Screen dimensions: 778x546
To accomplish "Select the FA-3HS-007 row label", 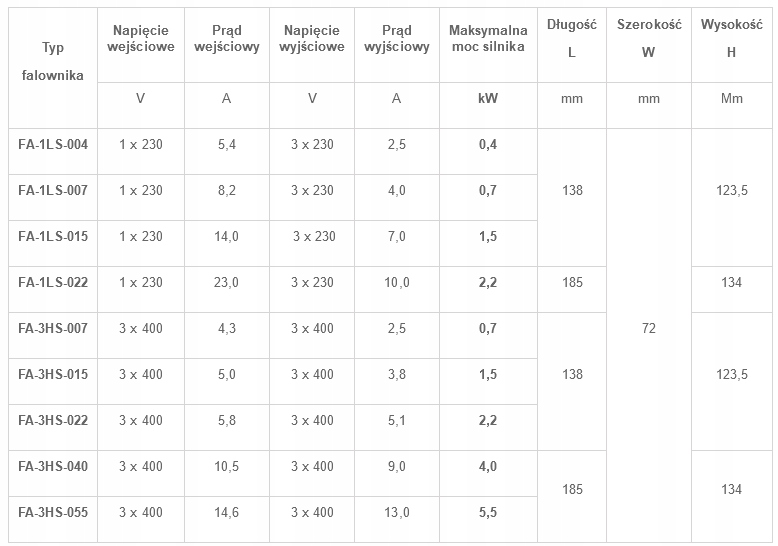I will tap(53, 328).
